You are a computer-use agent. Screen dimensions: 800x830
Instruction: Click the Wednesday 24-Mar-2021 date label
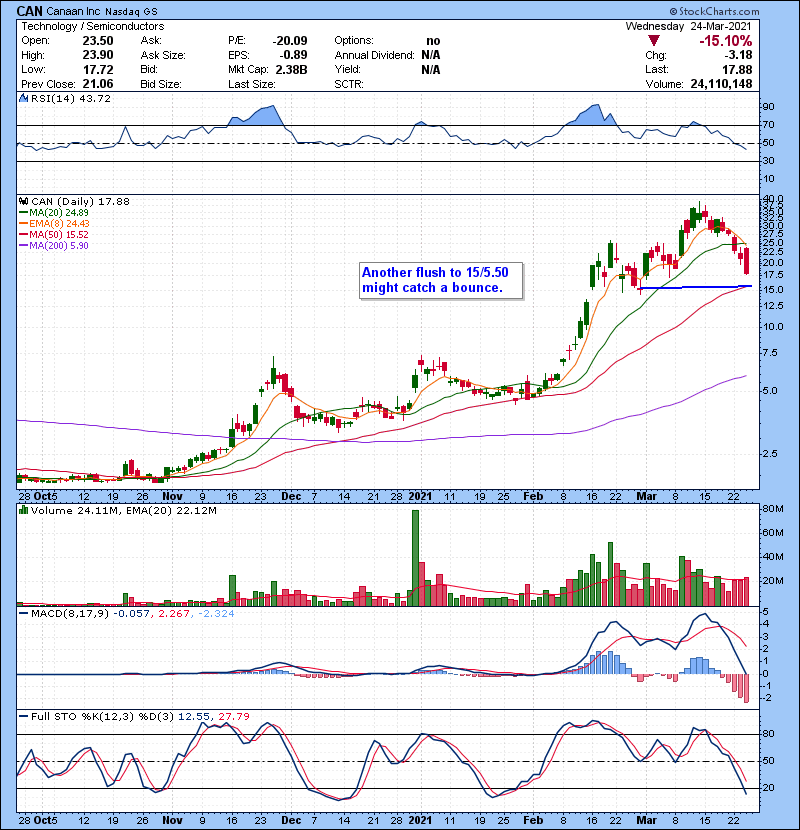click(x=688, y=26)
